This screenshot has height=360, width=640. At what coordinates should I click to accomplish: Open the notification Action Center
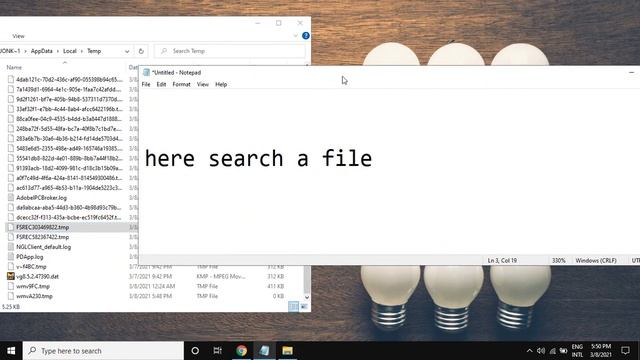coord(625,351)
